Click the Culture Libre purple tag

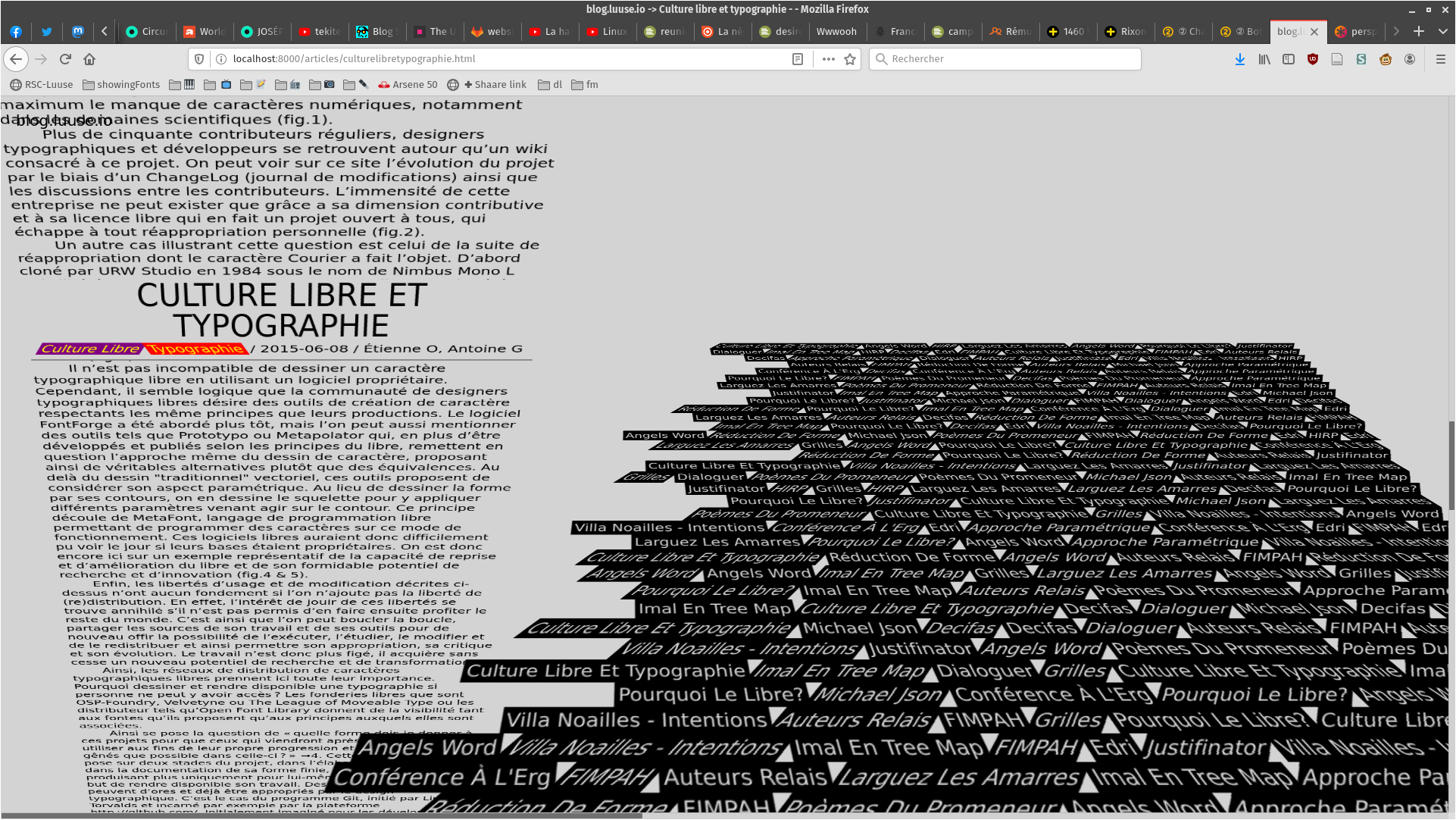89,349
